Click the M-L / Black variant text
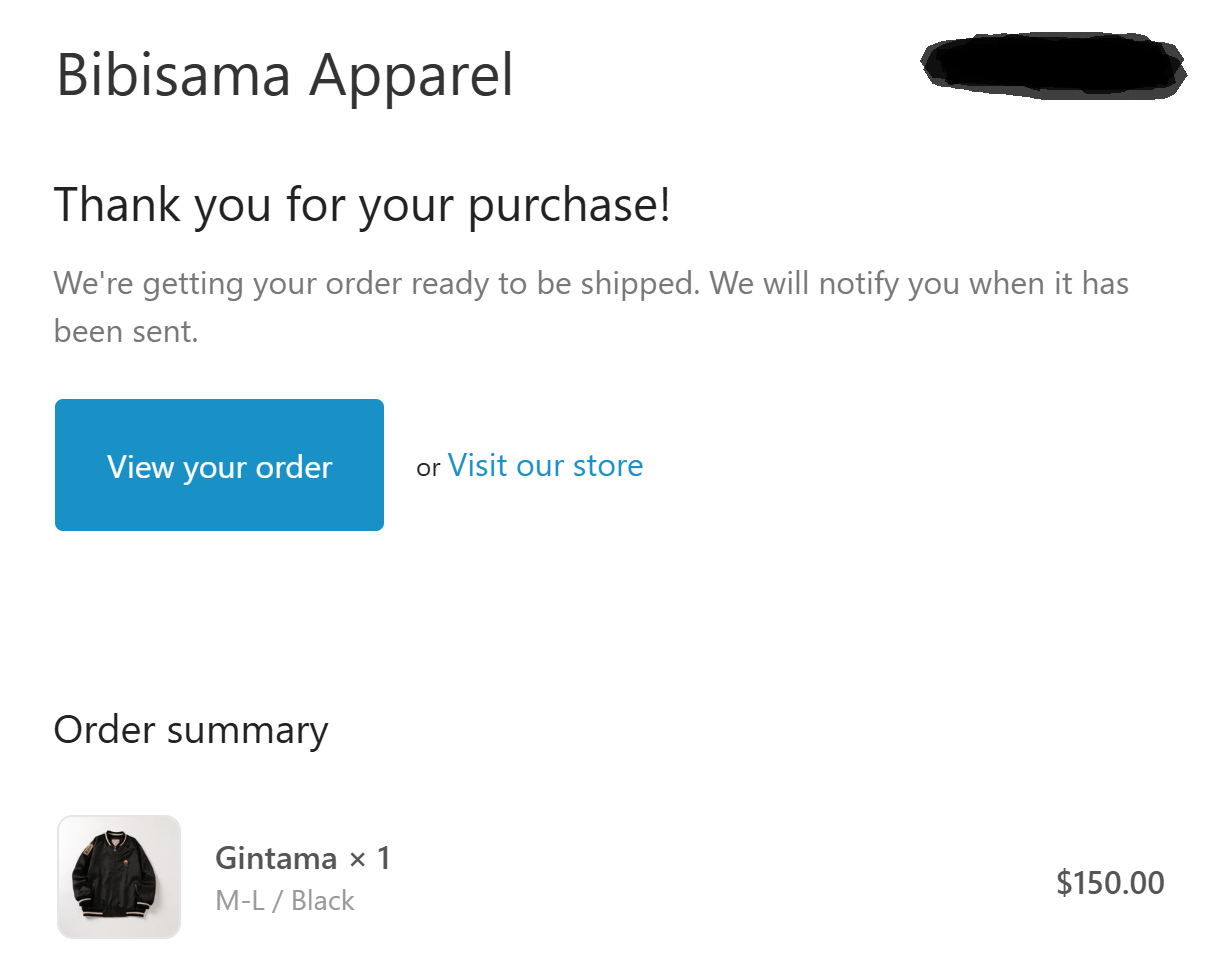The width and height of the screenshot is (1213, 967). coord(285,901)
